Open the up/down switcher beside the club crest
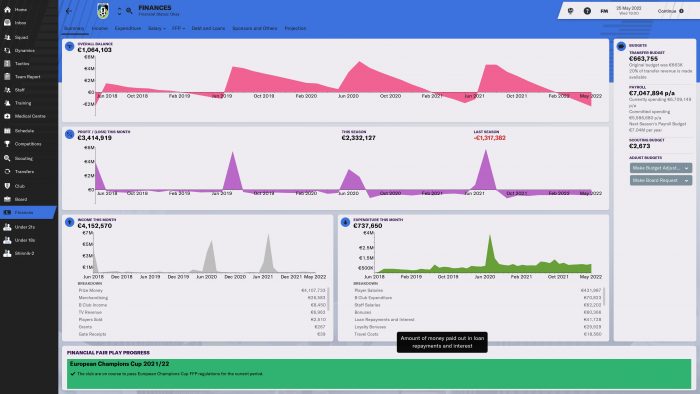This screenshot has width=700, height=394. click(119, 11)
